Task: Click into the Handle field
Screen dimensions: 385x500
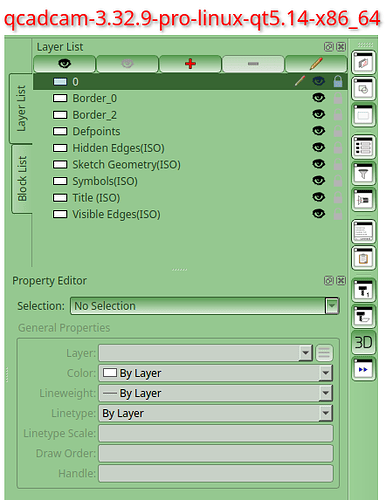Action: click(x=216, y=473)
